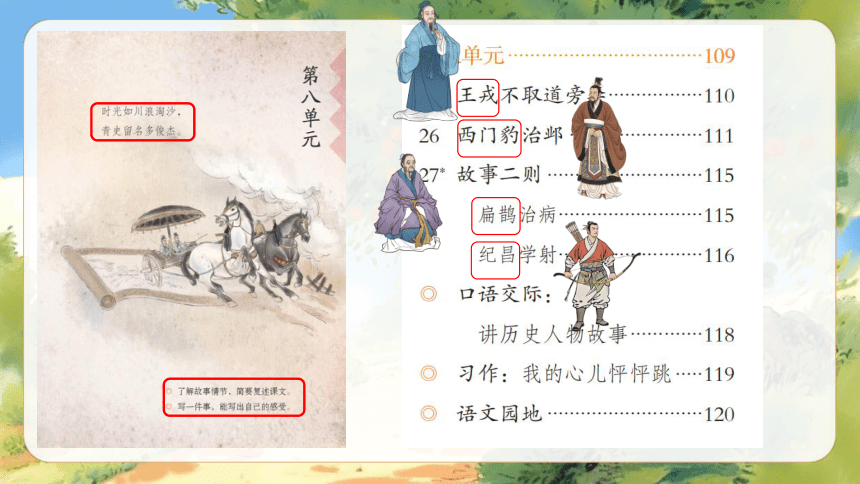Open the 我的心儿怦怦跳 writing entry

coord(597,374)
